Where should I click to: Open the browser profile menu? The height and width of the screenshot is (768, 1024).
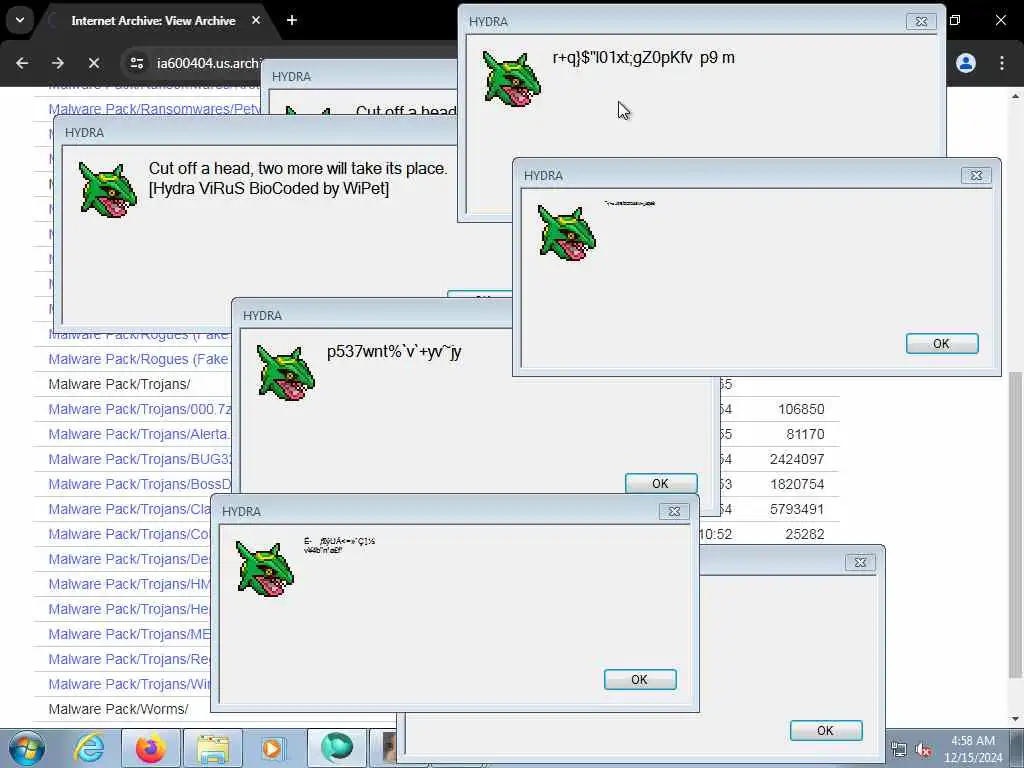(966, 63)
